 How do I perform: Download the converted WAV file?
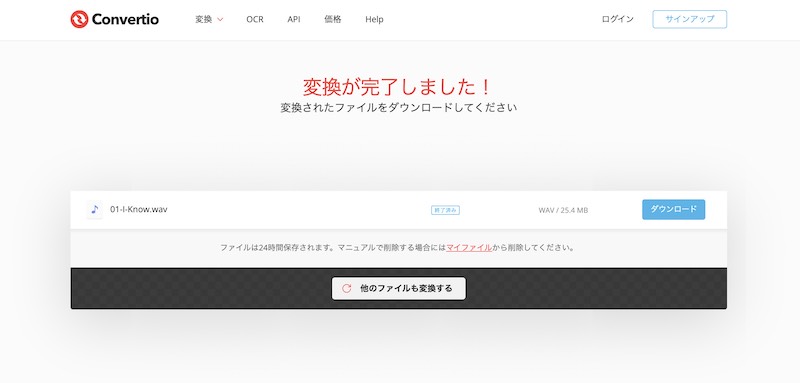[x=673, y=210]
